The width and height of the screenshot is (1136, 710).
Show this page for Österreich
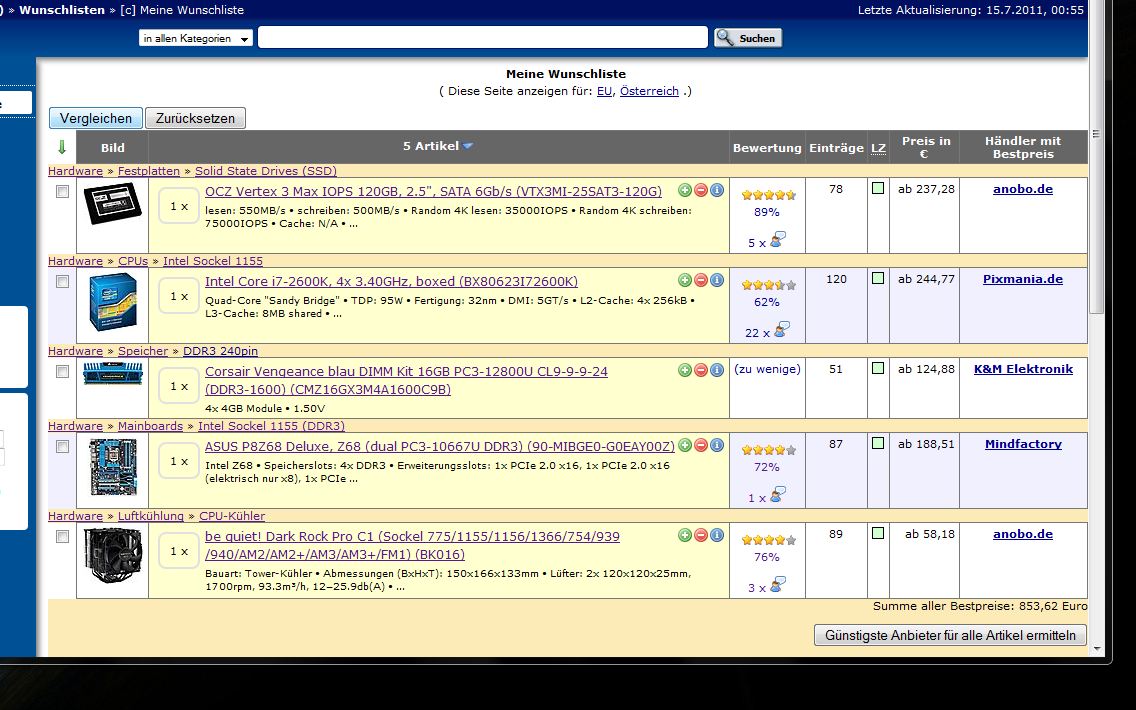[x=649, y=91]
